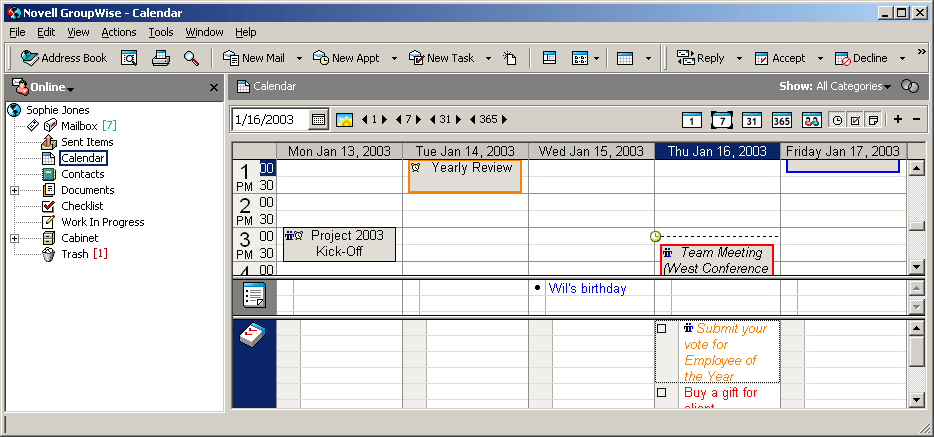Open the Trash folder
The image size is (934, 437).
(75, 254)
